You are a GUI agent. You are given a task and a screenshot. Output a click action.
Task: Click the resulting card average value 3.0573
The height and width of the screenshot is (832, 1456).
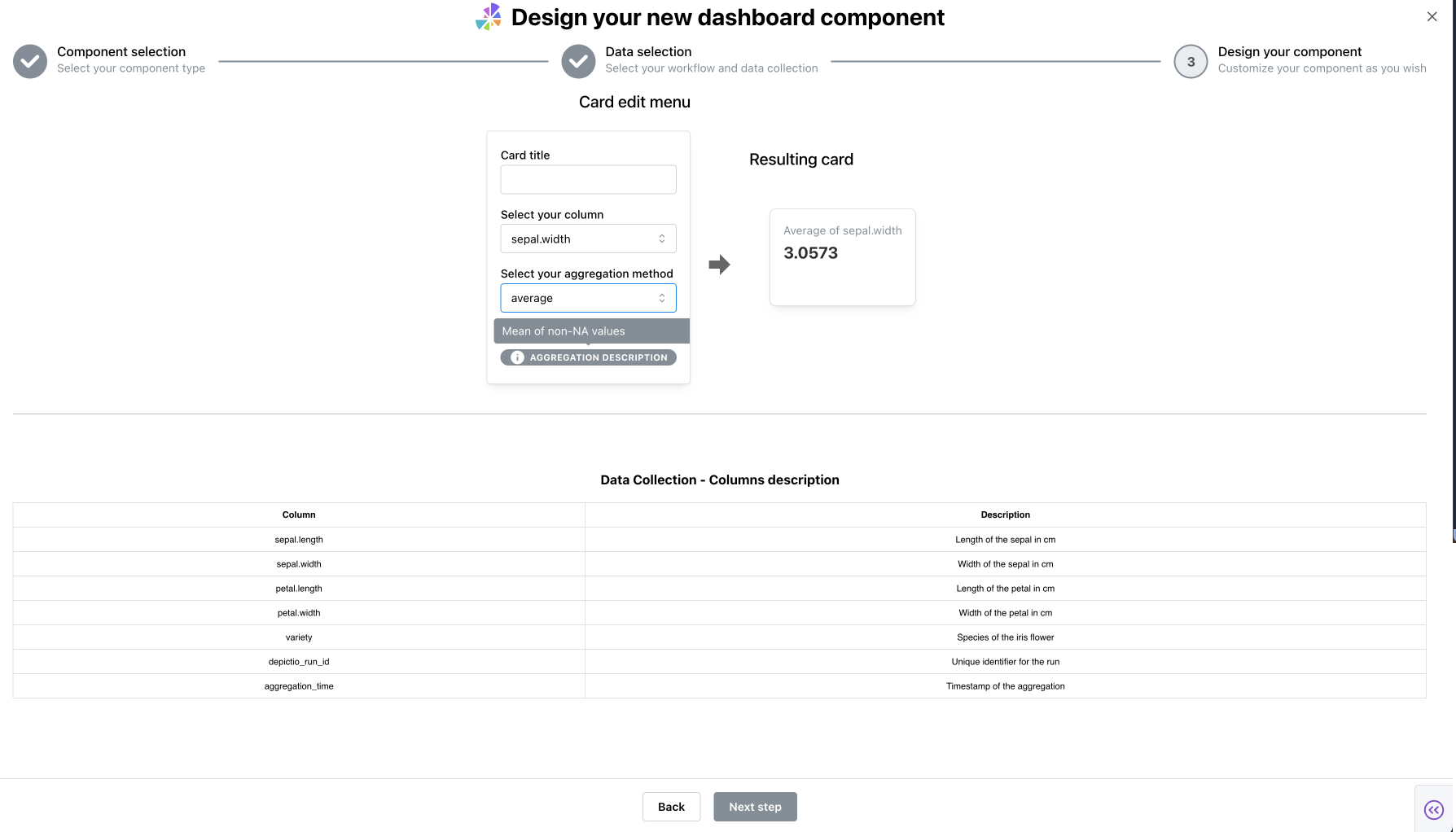[x=810, y=253]
